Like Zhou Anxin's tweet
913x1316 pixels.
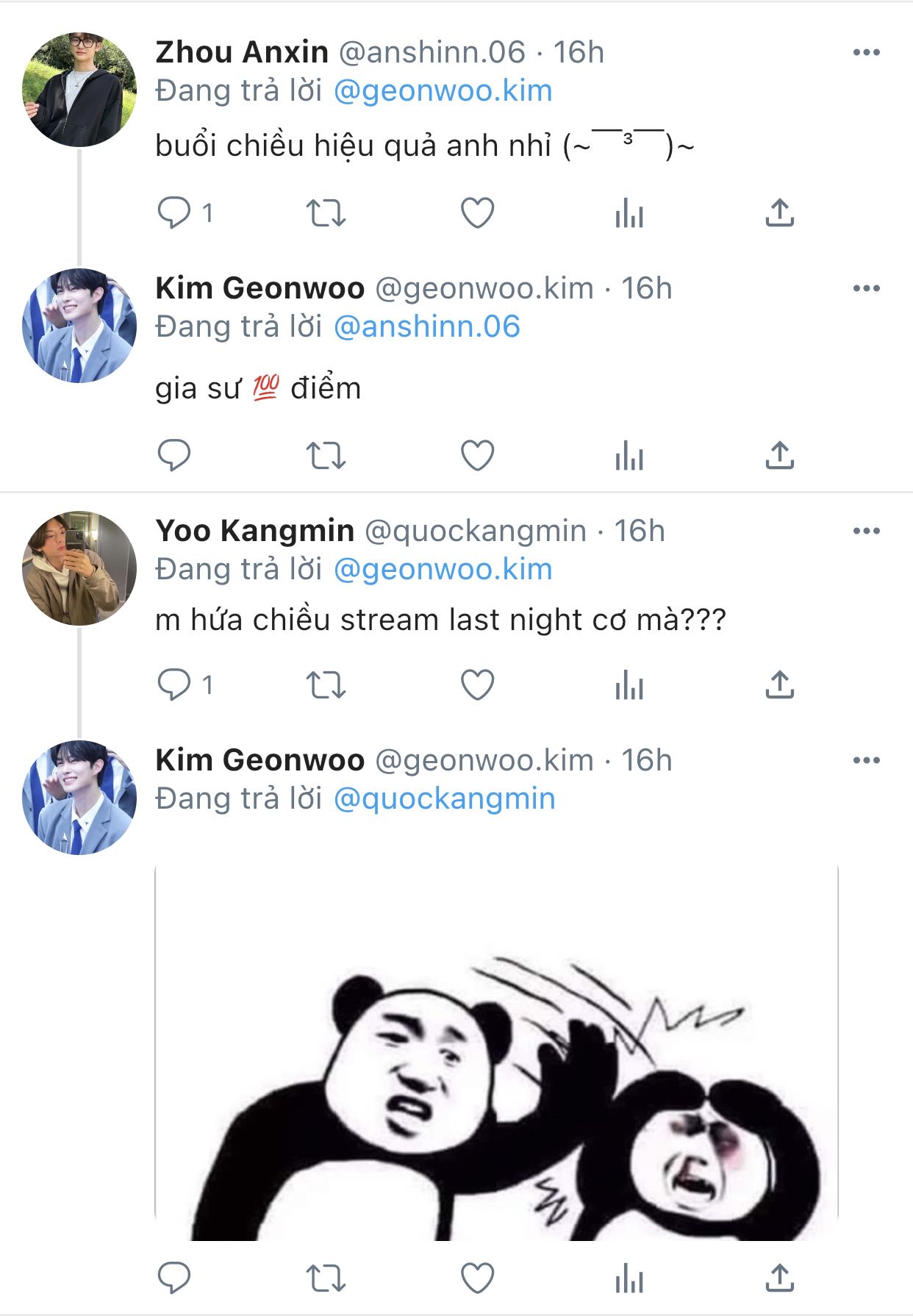point(477,213)
